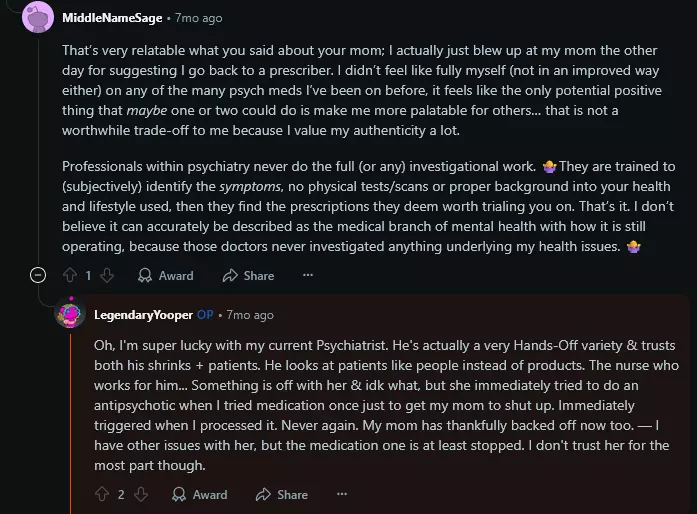Open more options on MiddleNameSage's comment
Image resolution: width=697 pixels, height=514 pixels.
click(308, 275)
